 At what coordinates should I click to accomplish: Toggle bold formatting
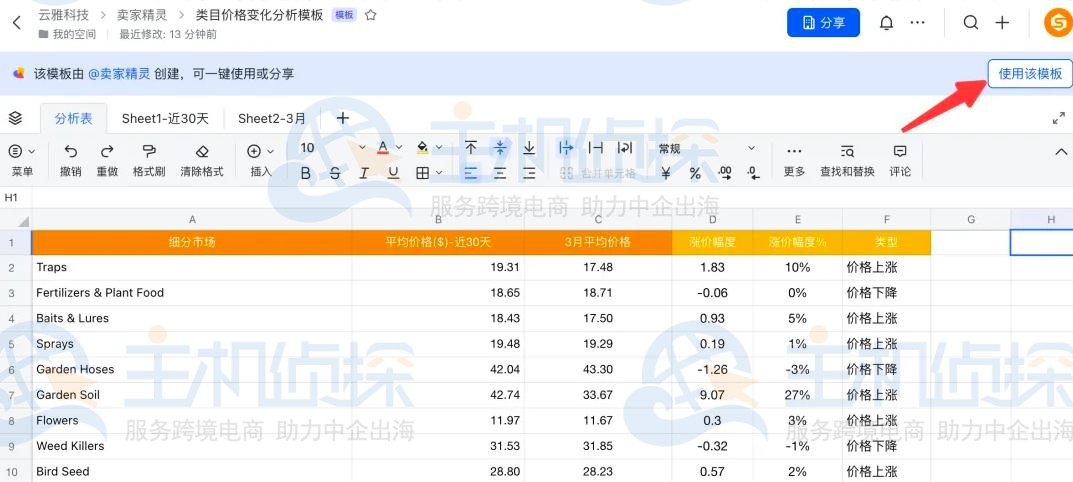[x=306, y=173]
